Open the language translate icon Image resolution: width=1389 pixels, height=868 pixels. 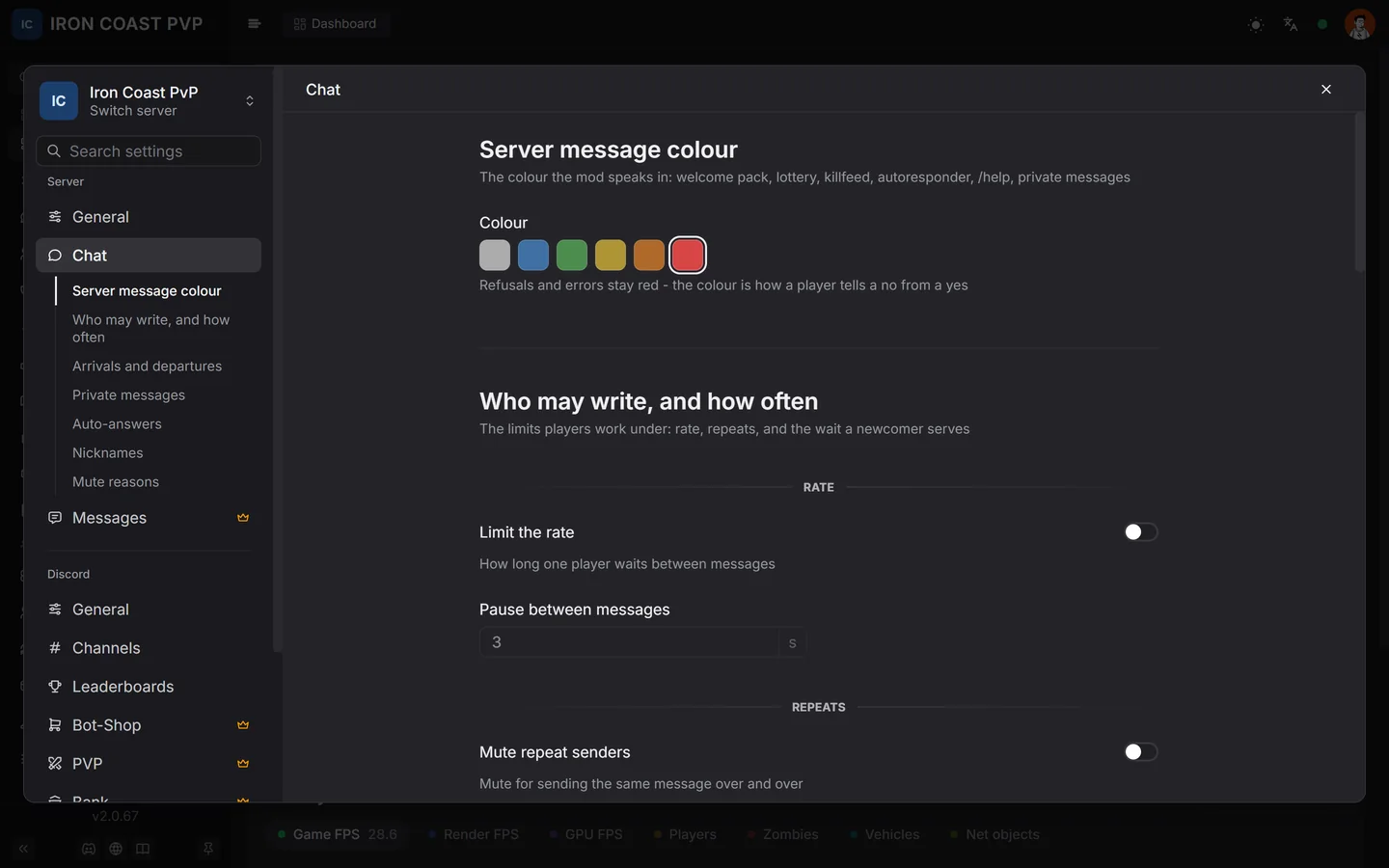[1291, 24]
